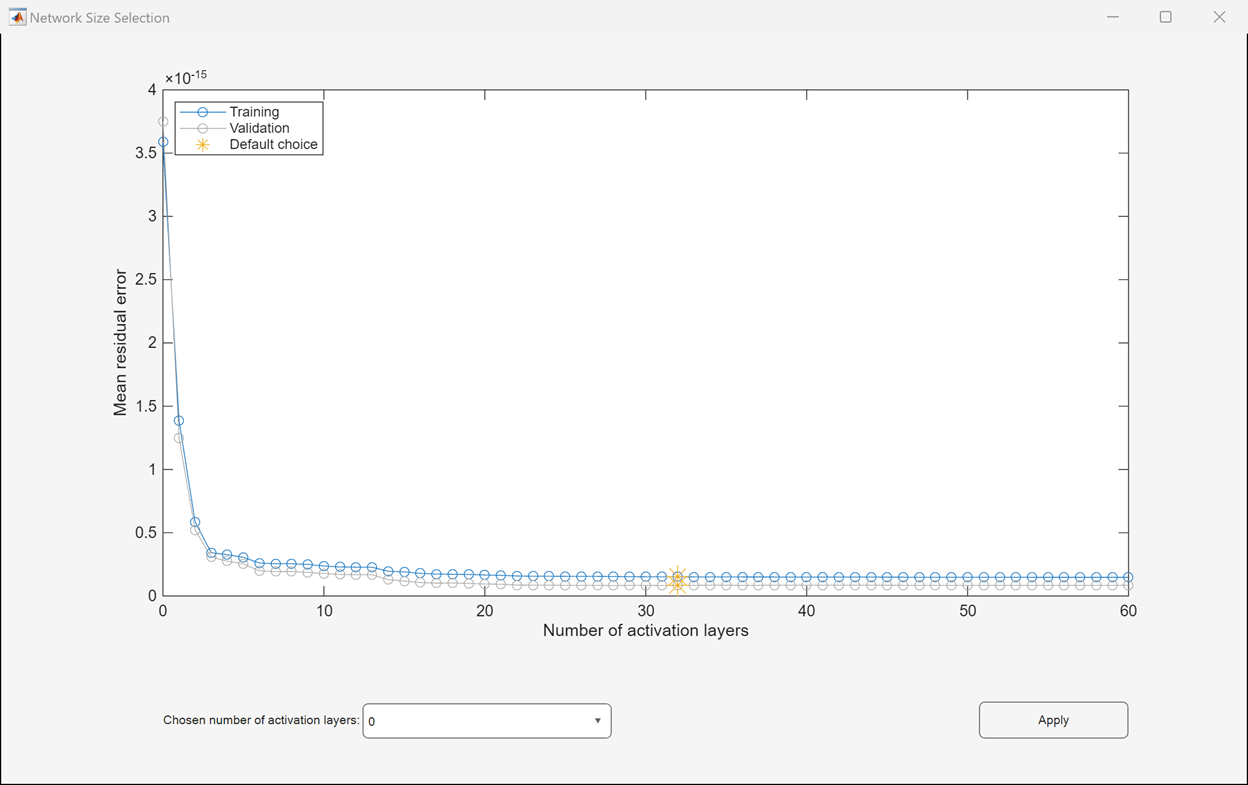1248x785 pixels.
Task: Click the Validation legend label text
Action: pos(259,128)
